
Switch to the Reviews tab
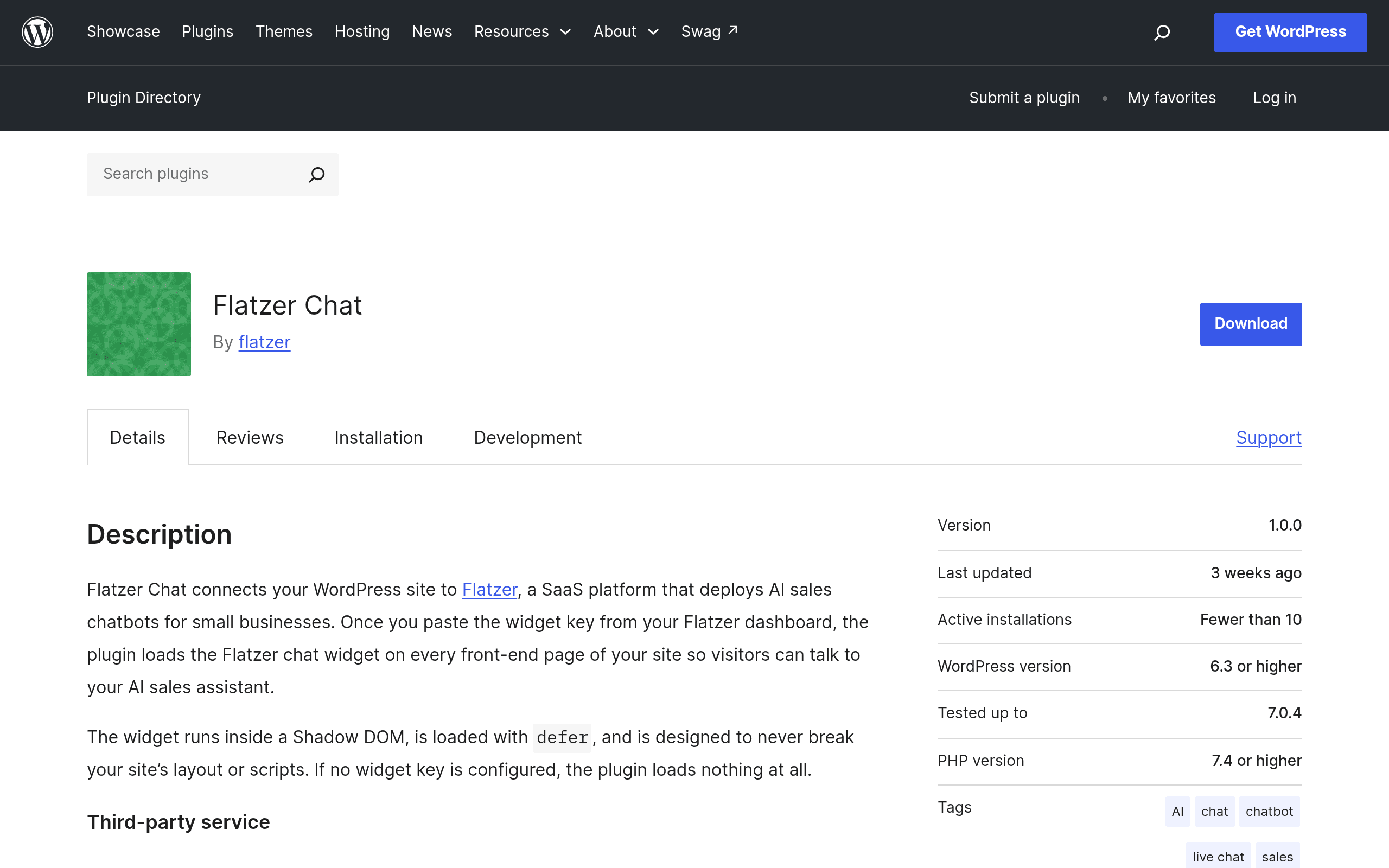click(x=250, y=437)
